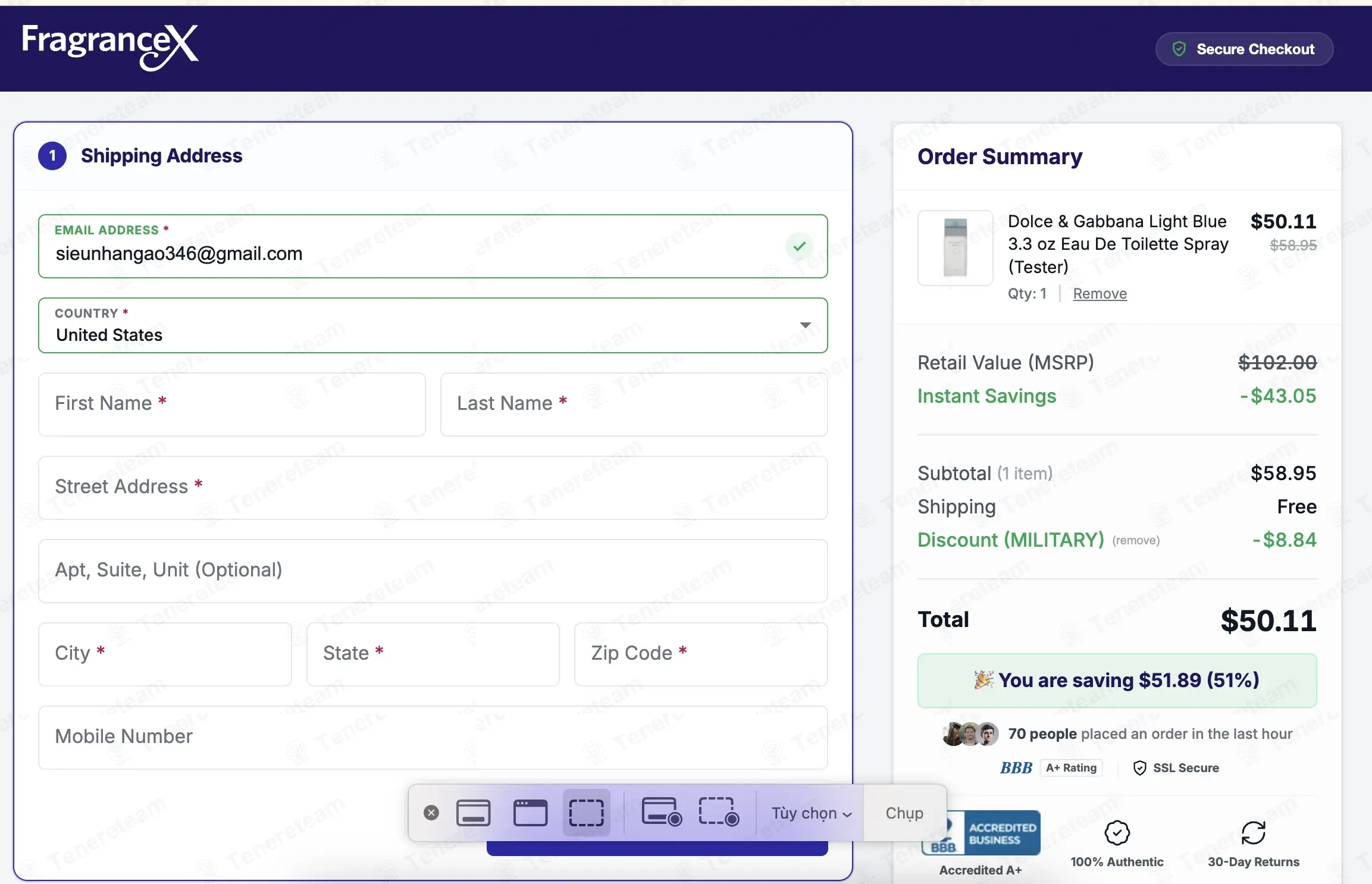This screenshot has width=1372, height=884.
Task: Click the Chụp capture button
Action: pos(904,813)
